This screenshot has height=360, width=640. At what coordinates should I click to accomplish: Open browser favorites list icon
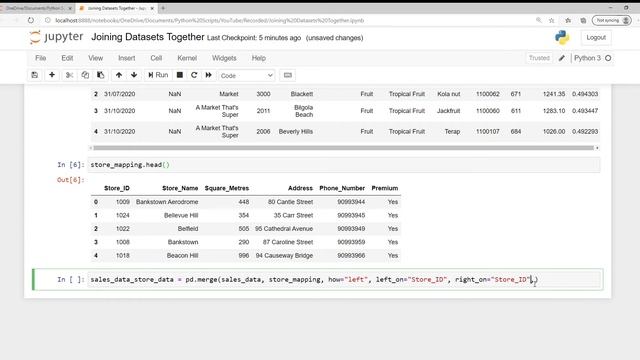pos(568,20)
